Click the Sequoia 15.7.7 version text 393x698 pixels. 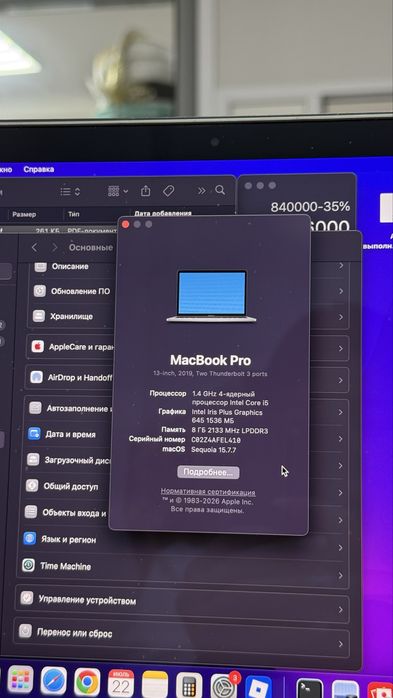214,450
